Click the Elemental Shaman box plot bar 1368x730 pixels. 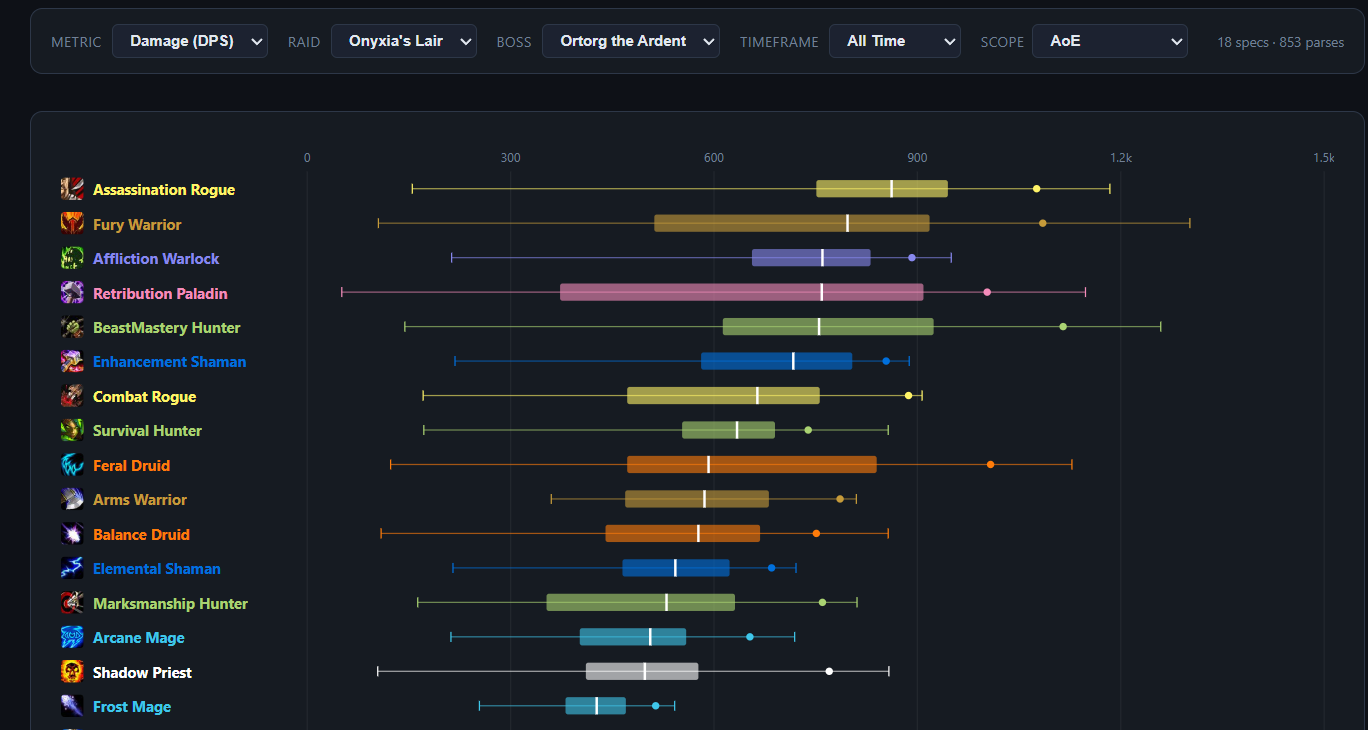tap(676, 568)
